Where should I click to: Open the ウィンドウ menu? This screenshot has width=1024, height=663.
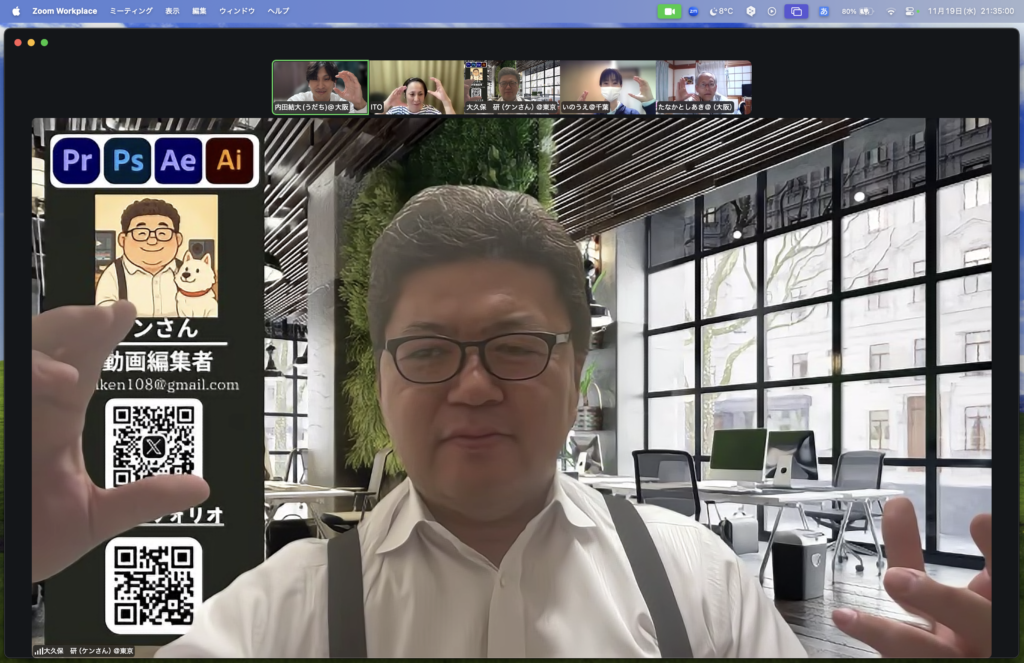click(237, 11)
